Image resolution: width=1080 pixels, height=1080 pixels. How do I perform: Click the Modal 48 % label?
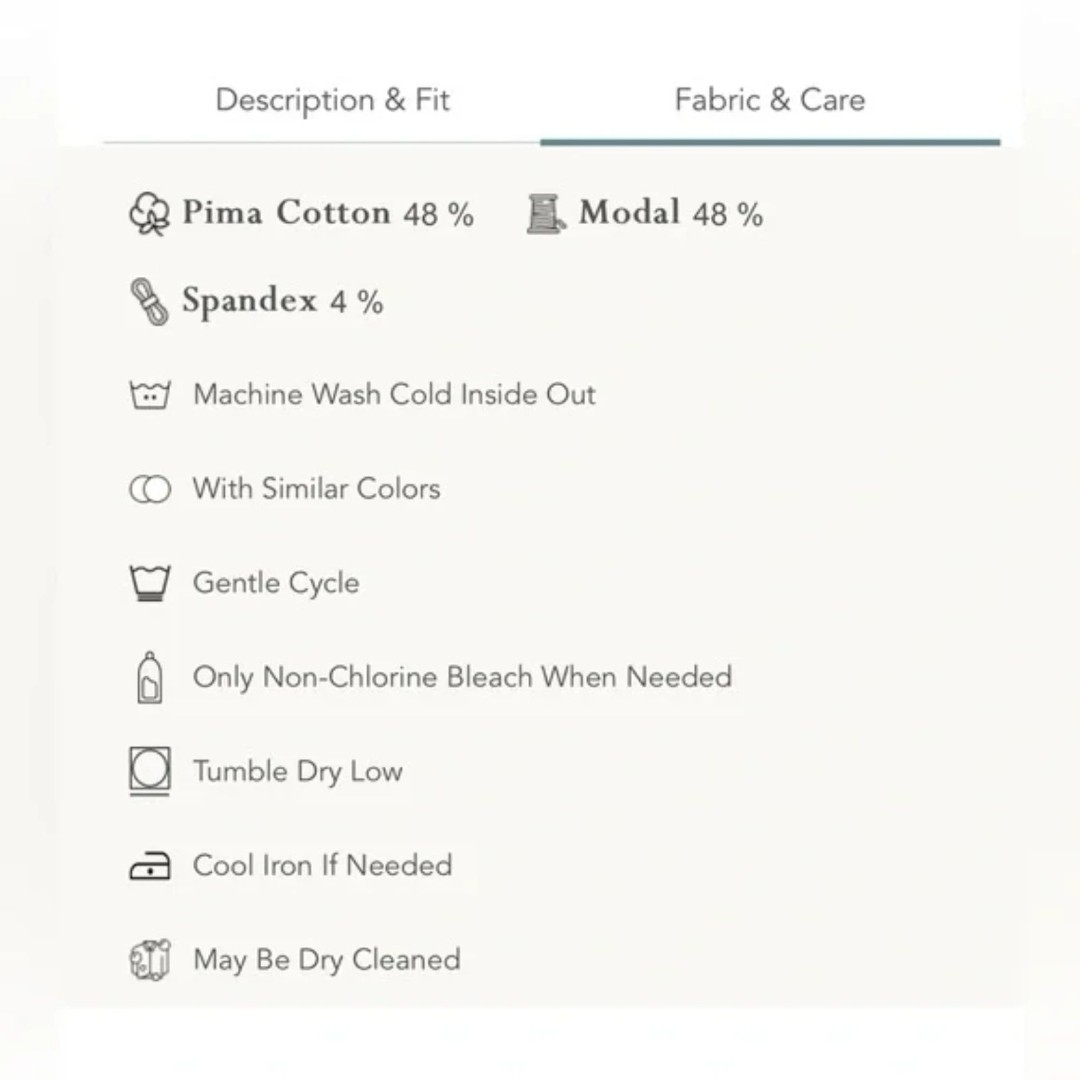pos(671,213)
